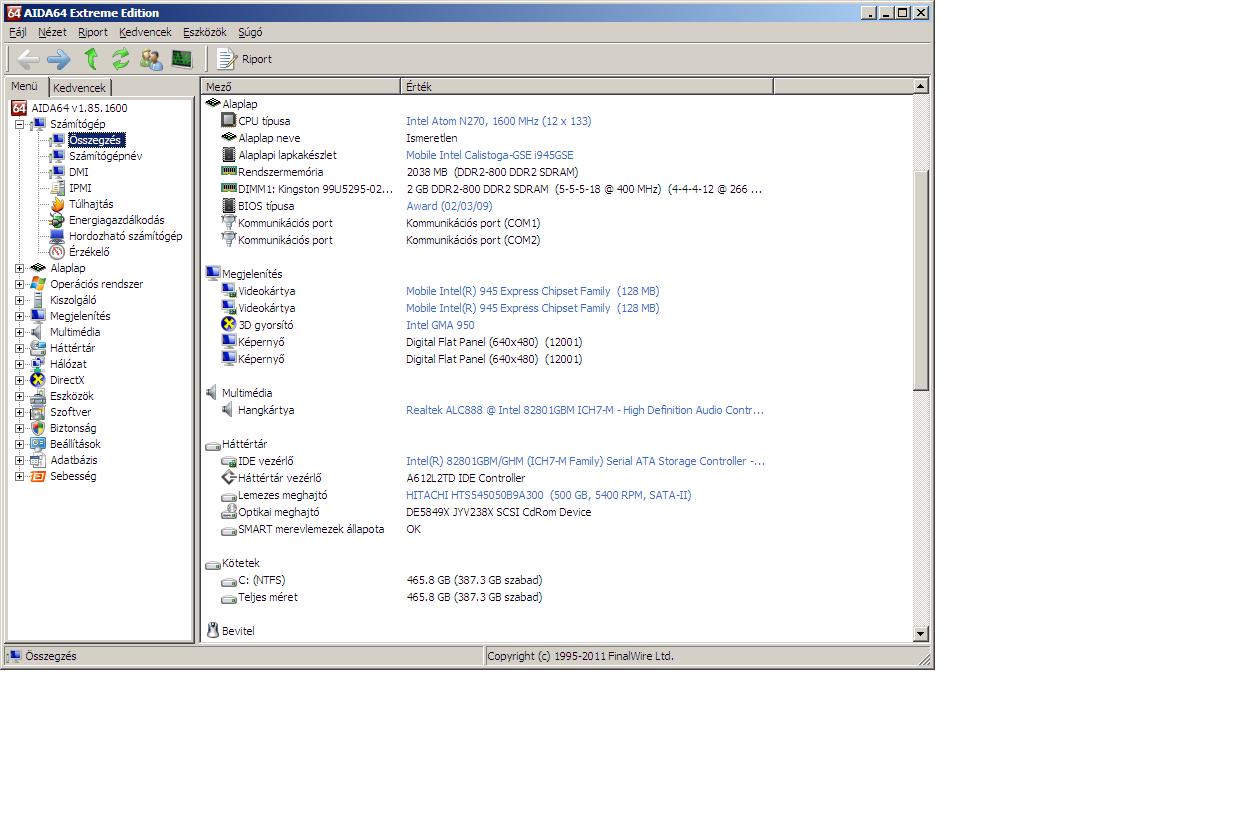Click the Beállítások tree icon
Viewport: 1255px width, 825px height.
pyautogui.click(x=38, y=444)
